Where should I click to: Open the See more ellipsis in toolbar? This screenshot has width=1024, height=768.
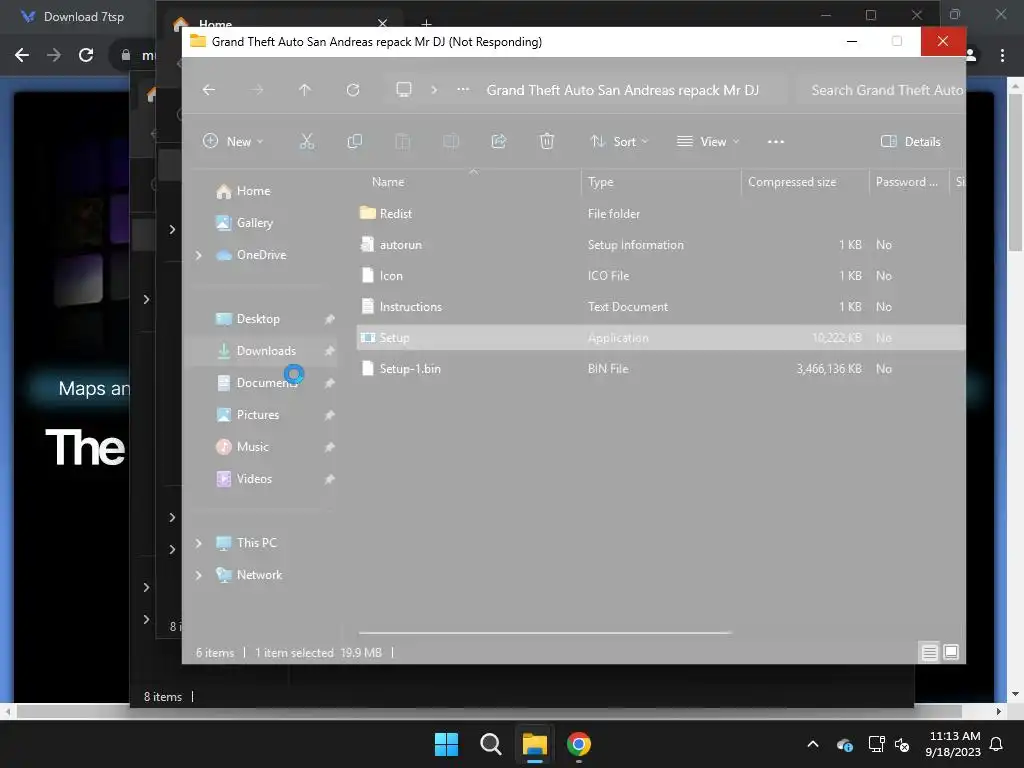pos(776,142)
